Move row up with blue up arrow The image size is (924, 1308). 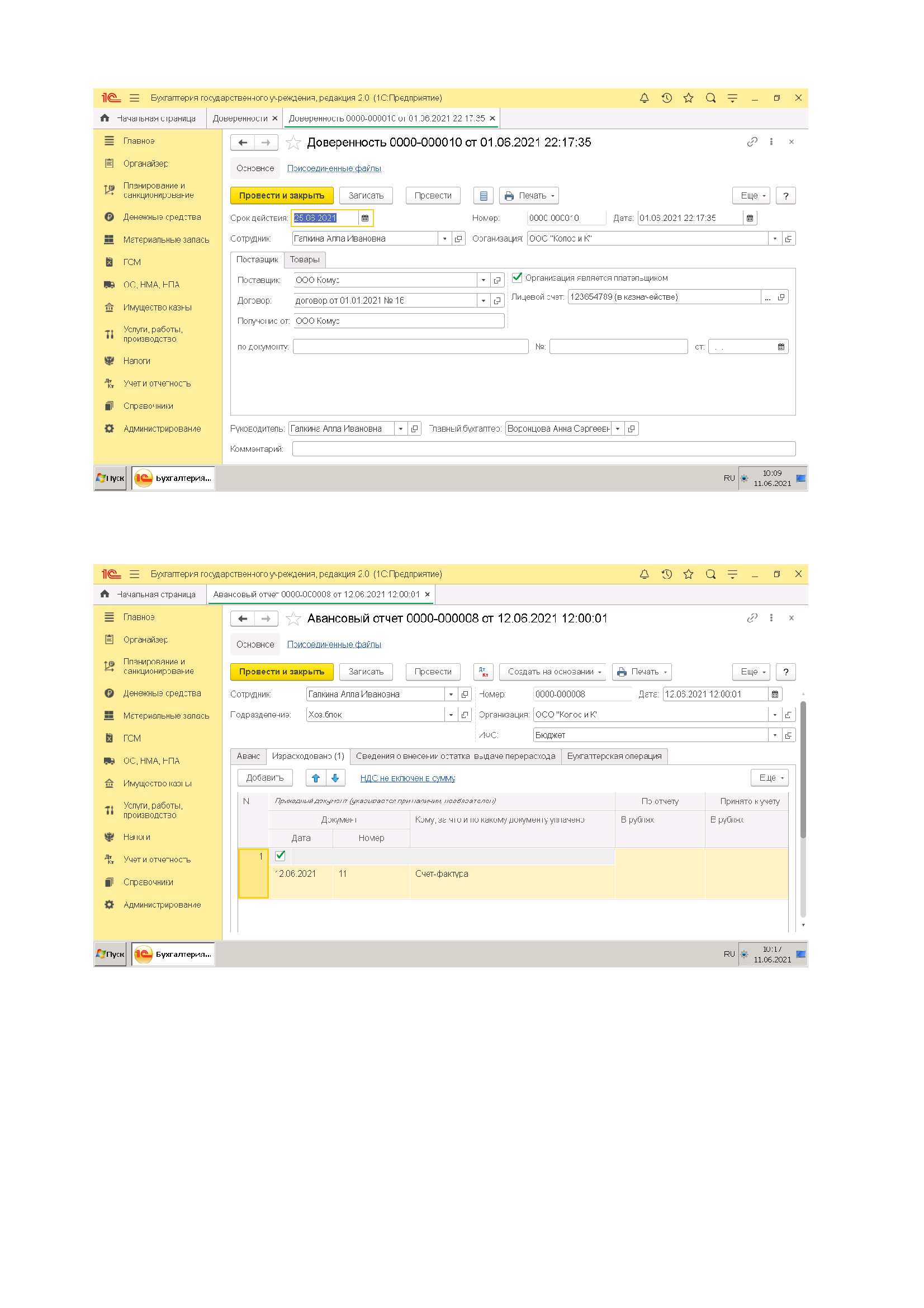tap(315, 778)
